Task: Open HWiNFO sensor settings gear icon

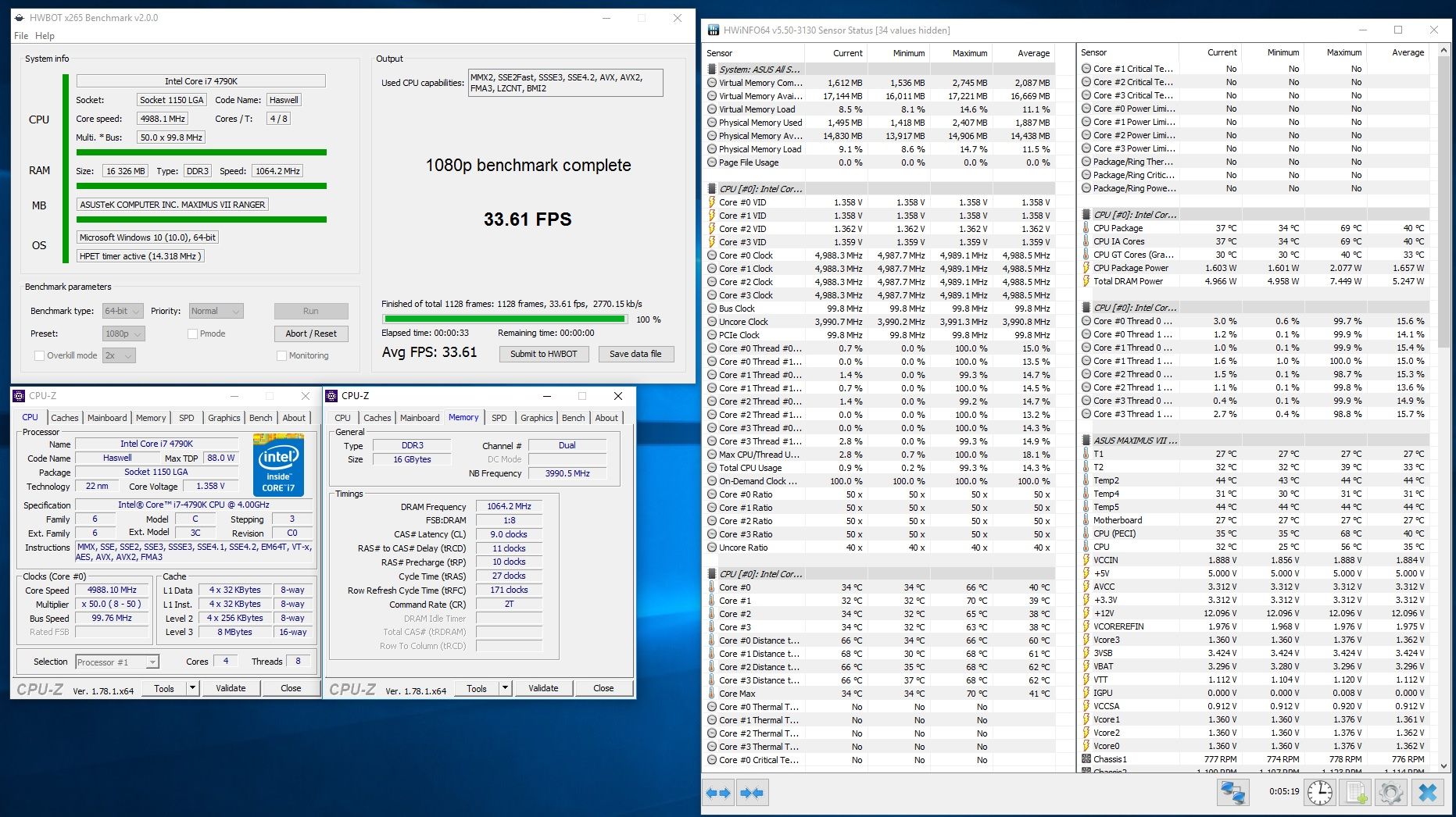Action: pyautogui.click(x=1391, y=793)
